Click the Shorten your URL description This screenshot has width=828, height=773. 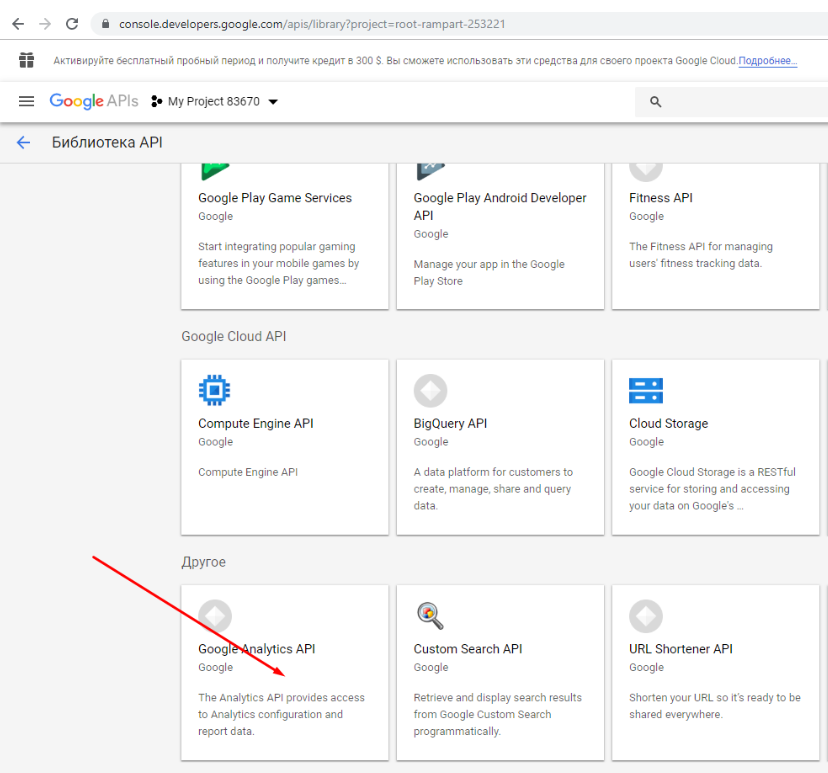pyautogui.click(x=715, y=706)
